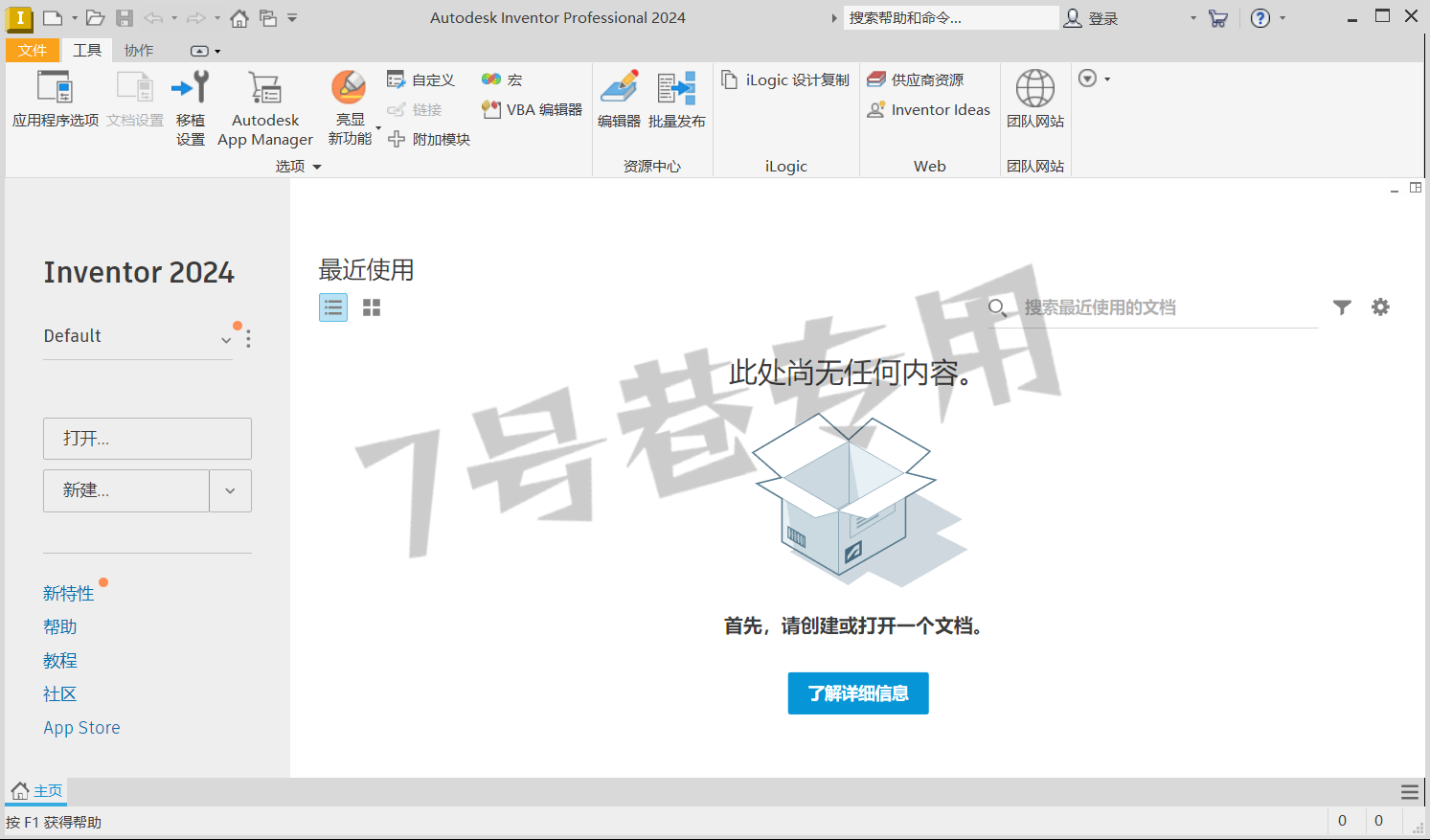The width and height of the screenshot is (1430, 840).
Task: Open the 帮助 link
Action: (x=60, y=627)
